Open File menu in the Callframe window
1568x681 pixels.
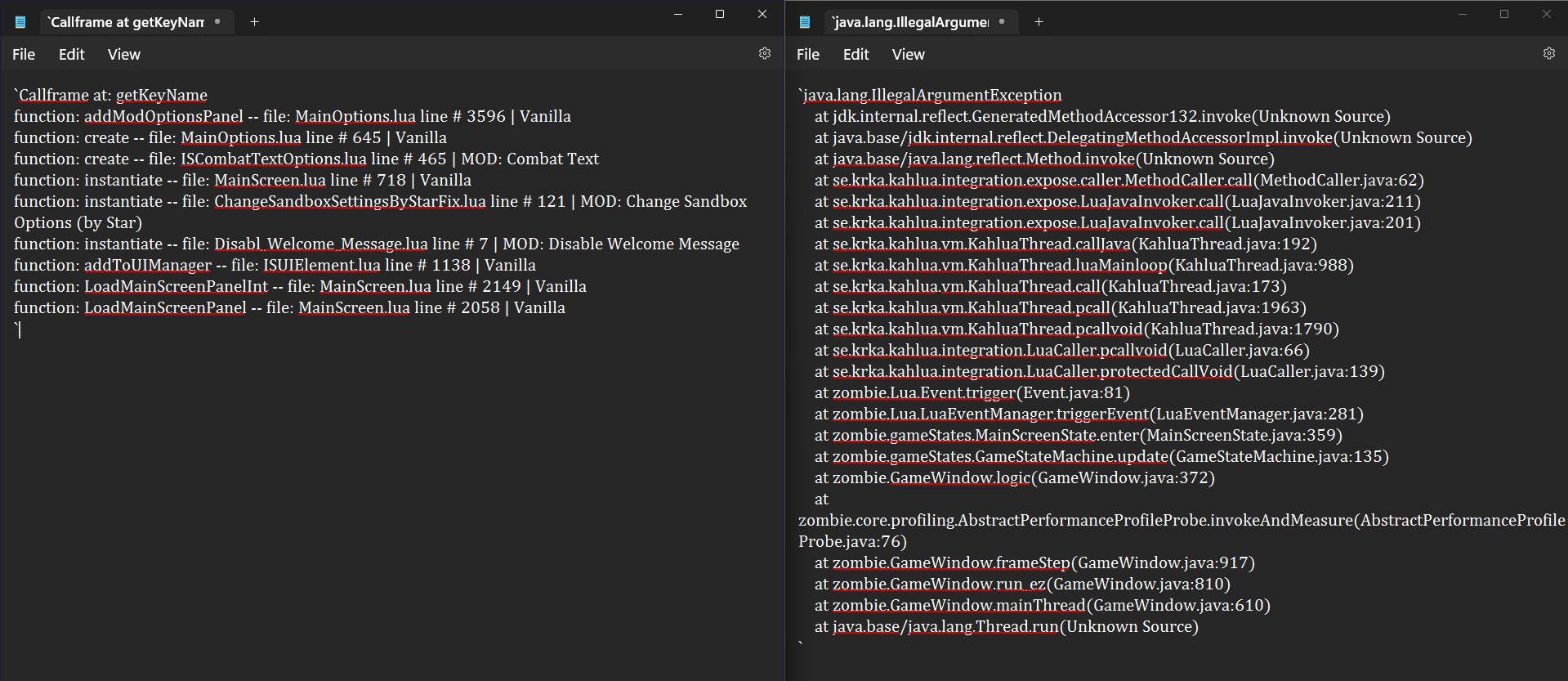click(x=24, y=54)
